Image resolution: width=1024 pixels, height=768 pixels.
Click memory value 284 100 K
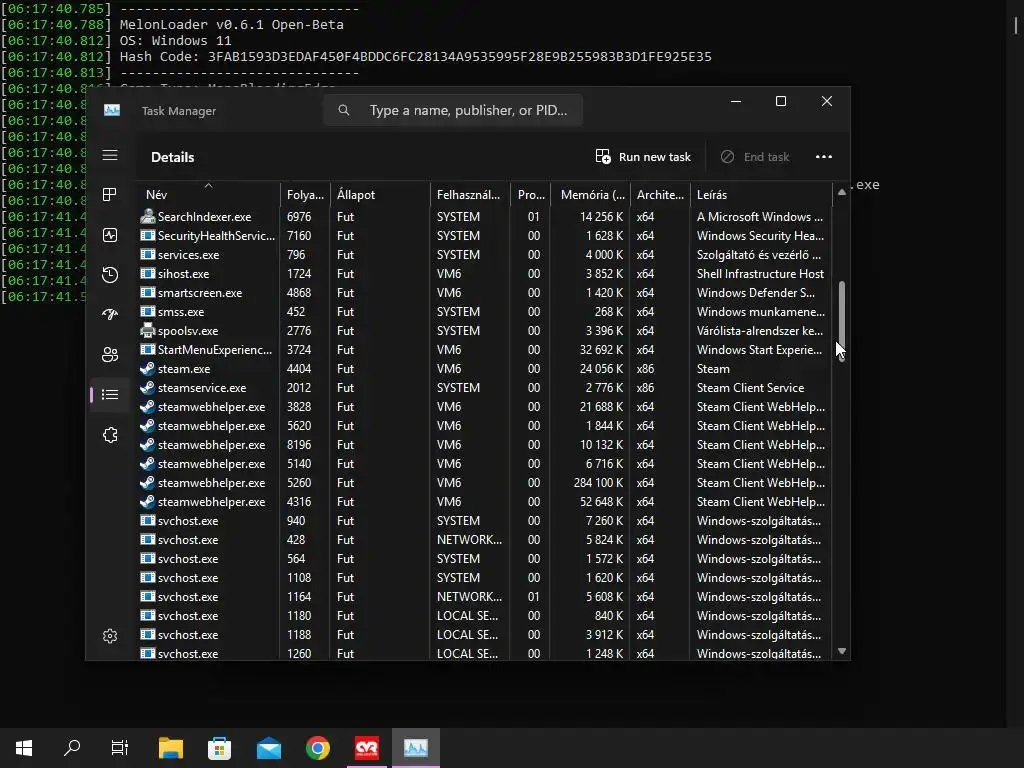point(598,483)
